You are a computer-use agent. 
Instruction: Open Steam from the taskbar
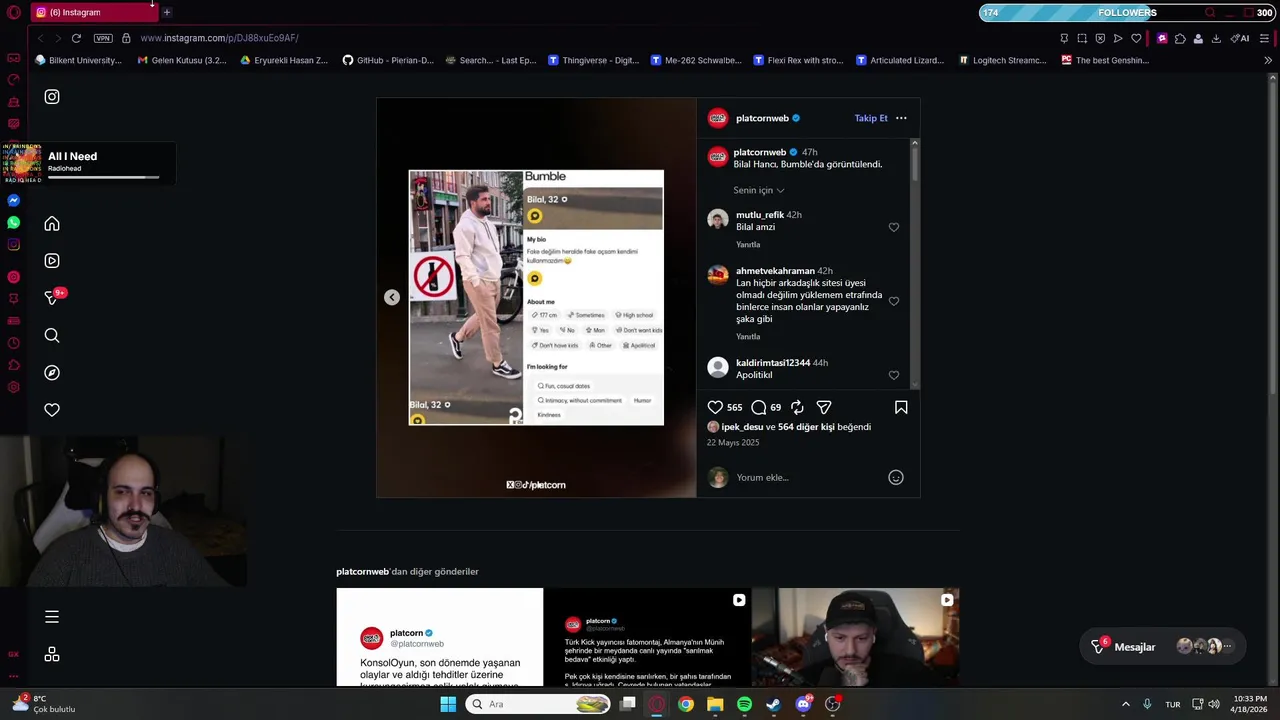click(774, 704)
